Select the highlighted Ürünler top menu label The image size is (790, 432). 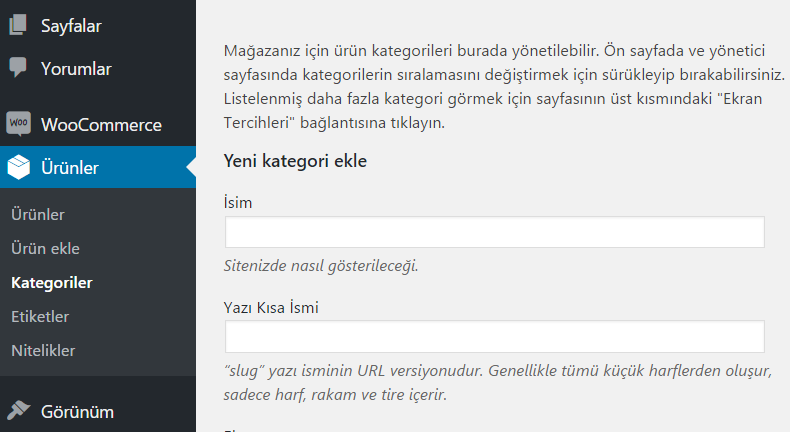pyautogui.click(x=69, y=168)
